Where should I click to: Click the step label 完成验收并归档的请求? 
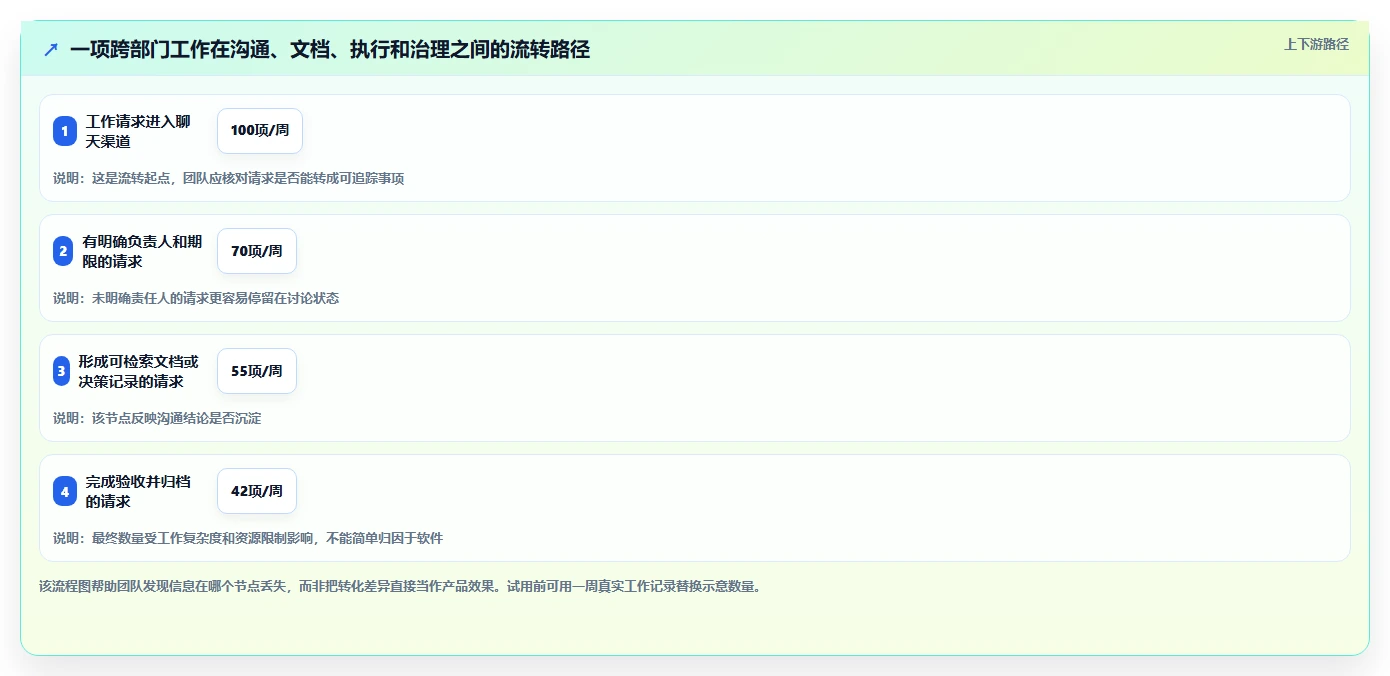tap(138, 491)
